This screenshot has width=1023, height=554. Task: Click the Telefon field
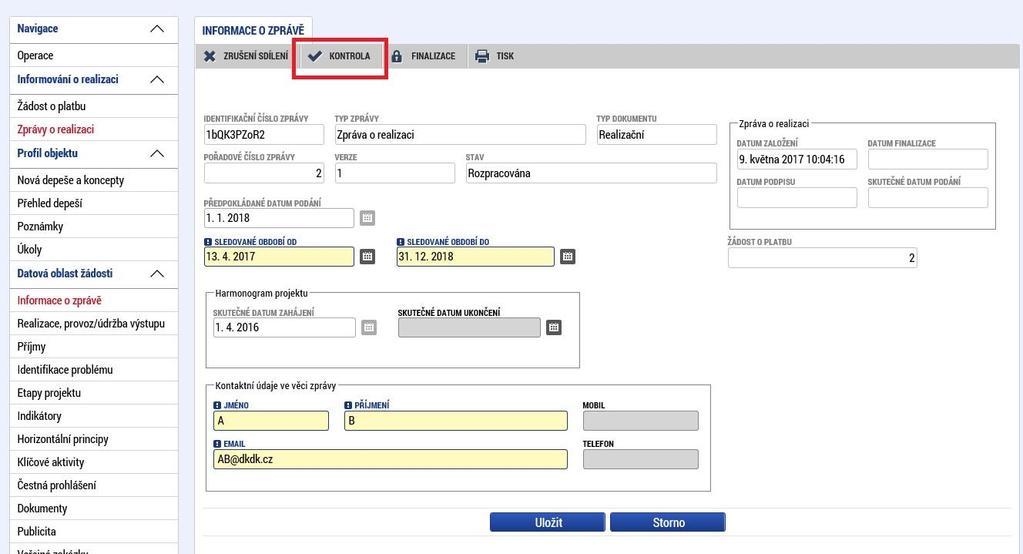coord(640,459)
